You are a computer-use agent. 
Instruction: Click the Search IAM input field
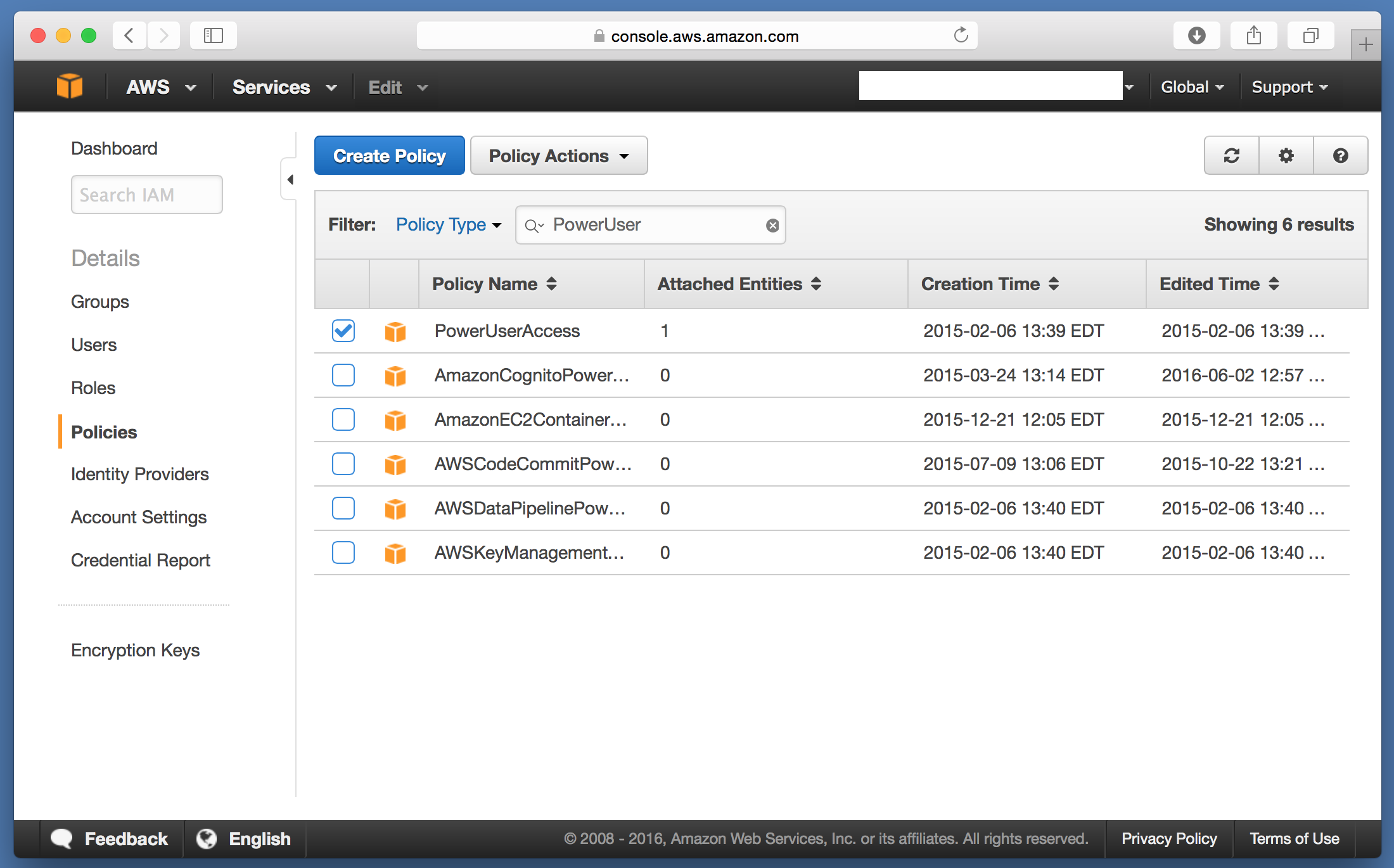(146, 195)
